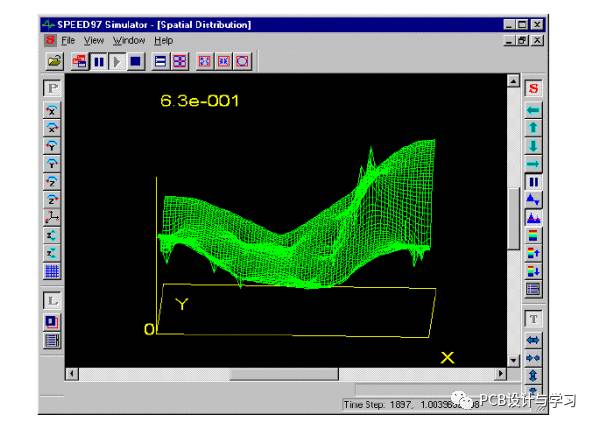Increase color scale with rainbow up arrow
The width and height of the screenshot is (595, 426).
[534, 253]
